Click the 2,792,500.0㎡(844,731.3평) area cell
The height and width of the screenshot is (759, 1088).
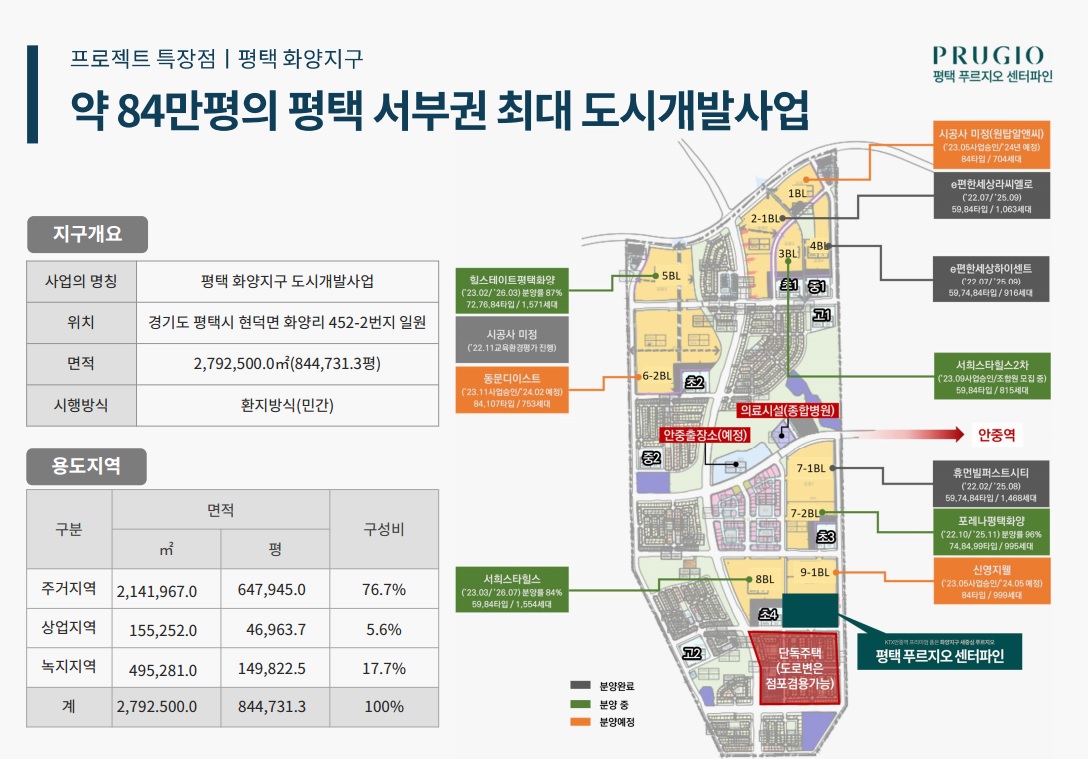click(287, 364)
